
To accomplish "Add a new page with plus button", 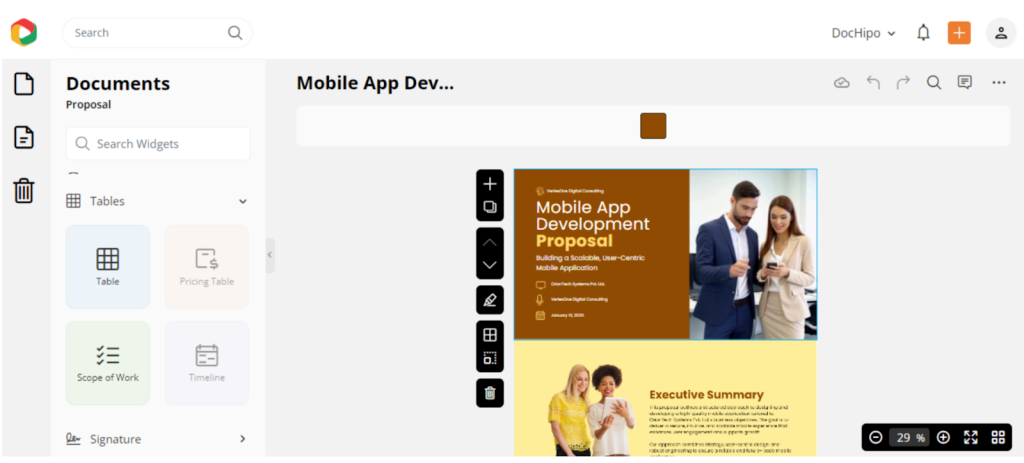I will (490, 183).
